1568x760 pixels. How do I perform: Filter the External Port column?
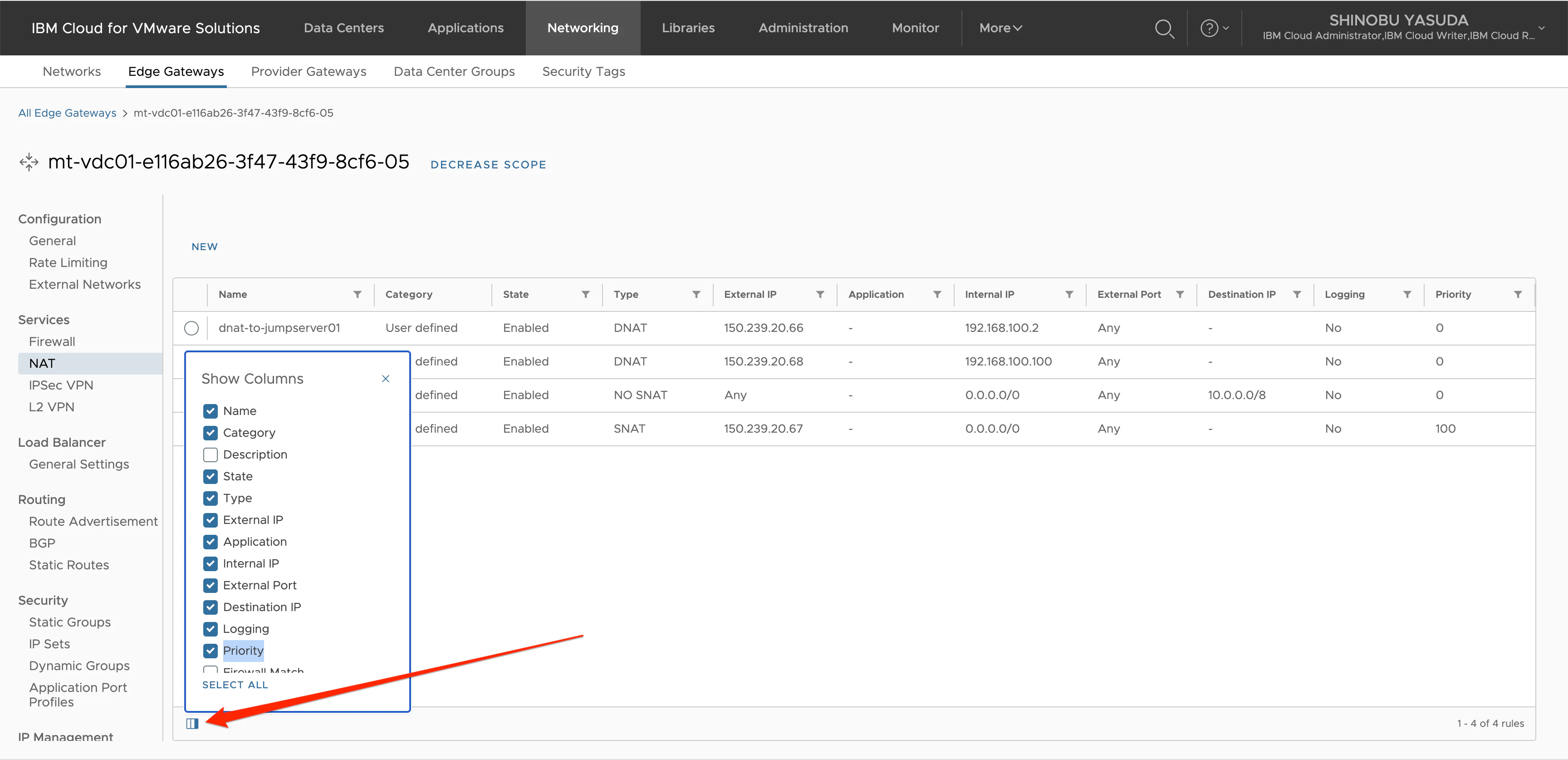tap(1180, 295)
